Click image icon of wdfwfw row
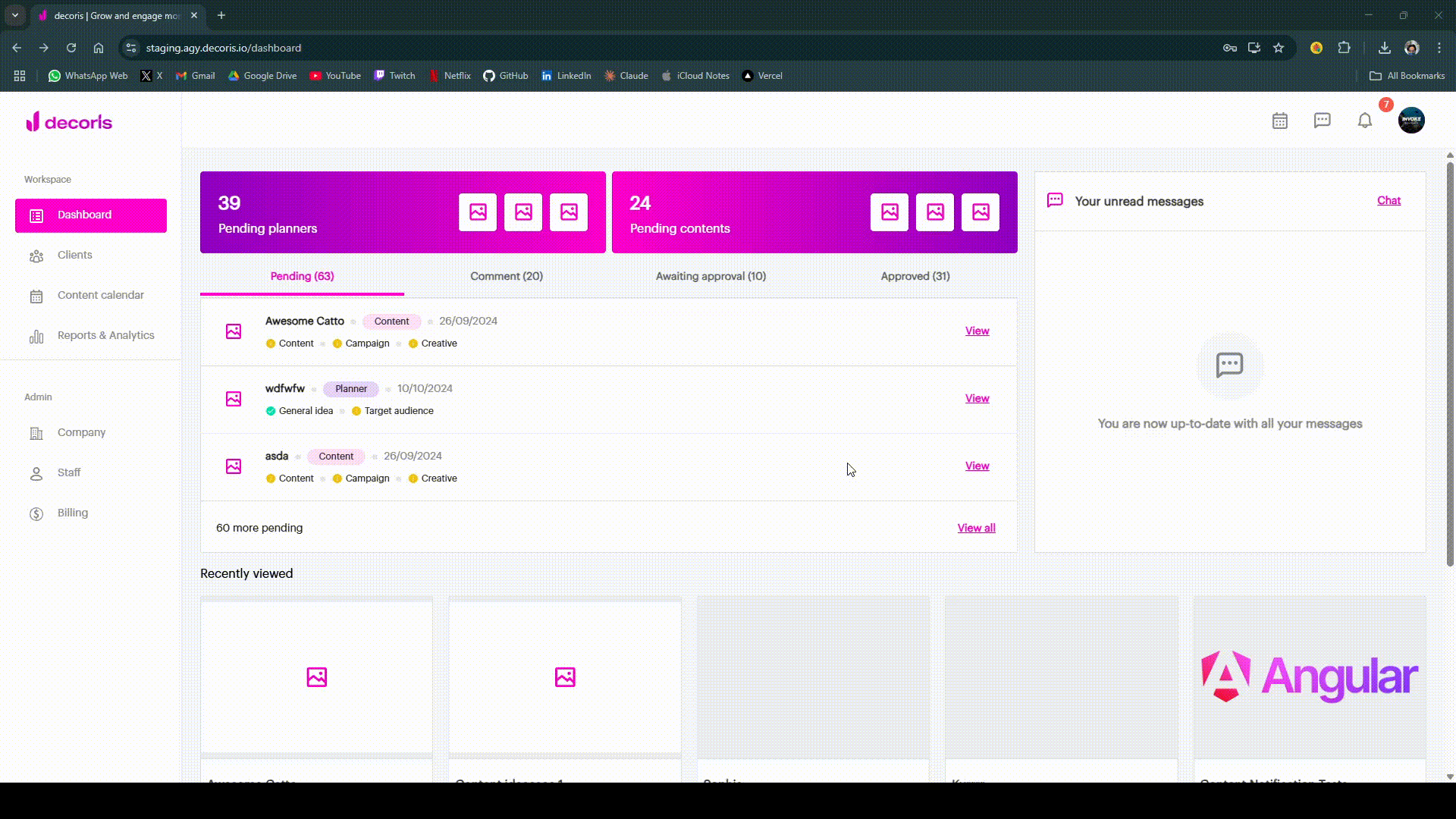This screenshot has width=1456, height=819. tap(234, 399)
